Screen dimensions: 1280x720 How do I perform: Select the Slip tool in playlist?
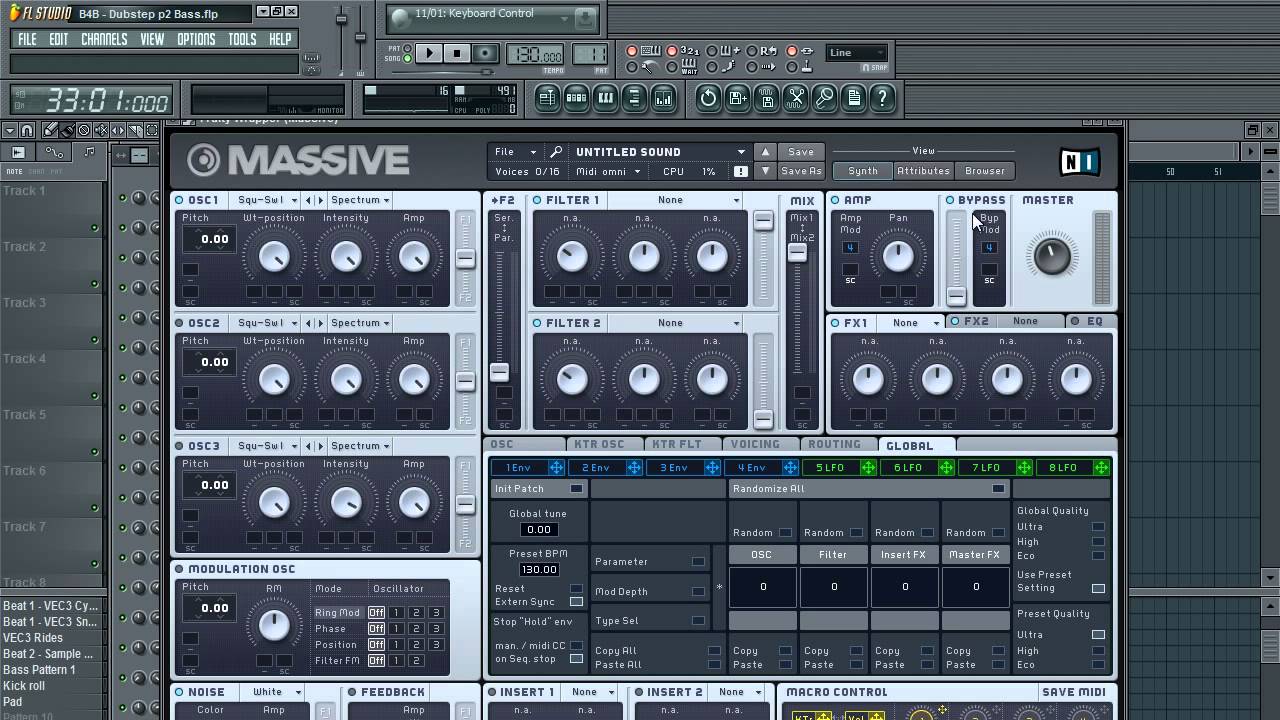pyautogui.click(x=118, y=130)
